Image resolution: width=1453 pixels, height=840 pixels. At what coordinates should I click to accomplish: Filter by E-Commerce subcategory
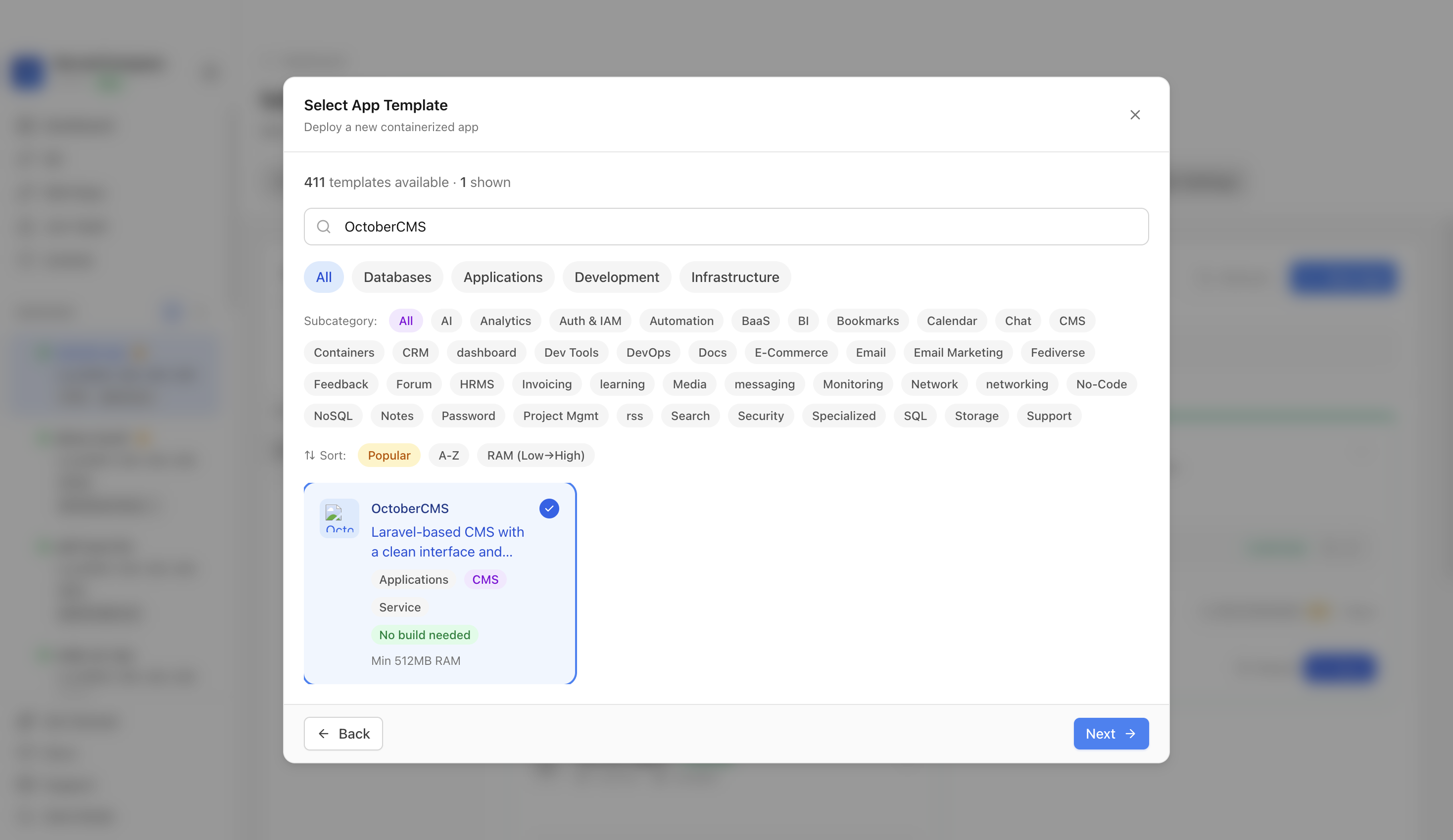coord(791,352)
